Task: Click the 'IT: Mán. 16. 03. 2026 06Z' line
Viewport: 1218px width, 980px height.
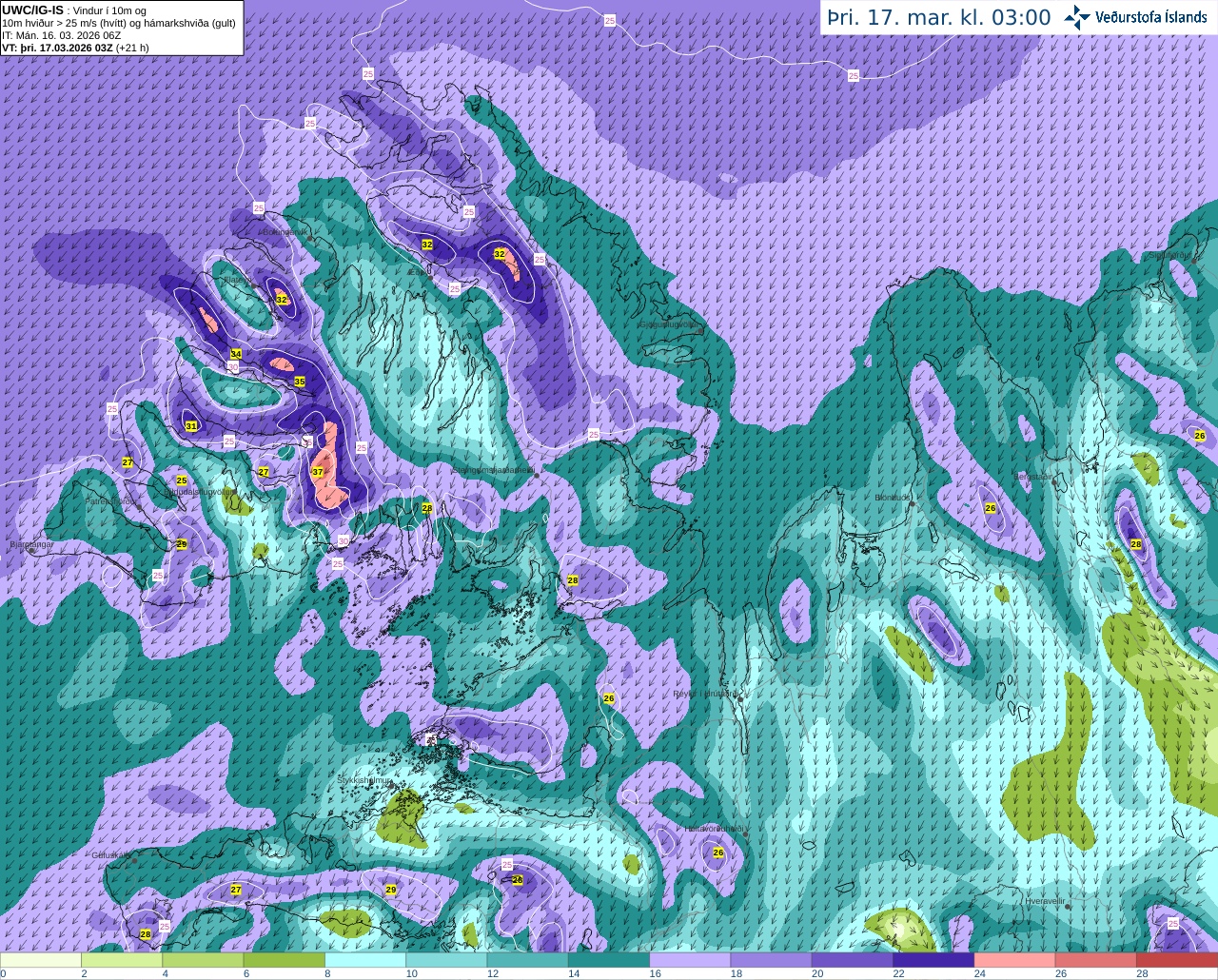Action: (x=62, y=35)
